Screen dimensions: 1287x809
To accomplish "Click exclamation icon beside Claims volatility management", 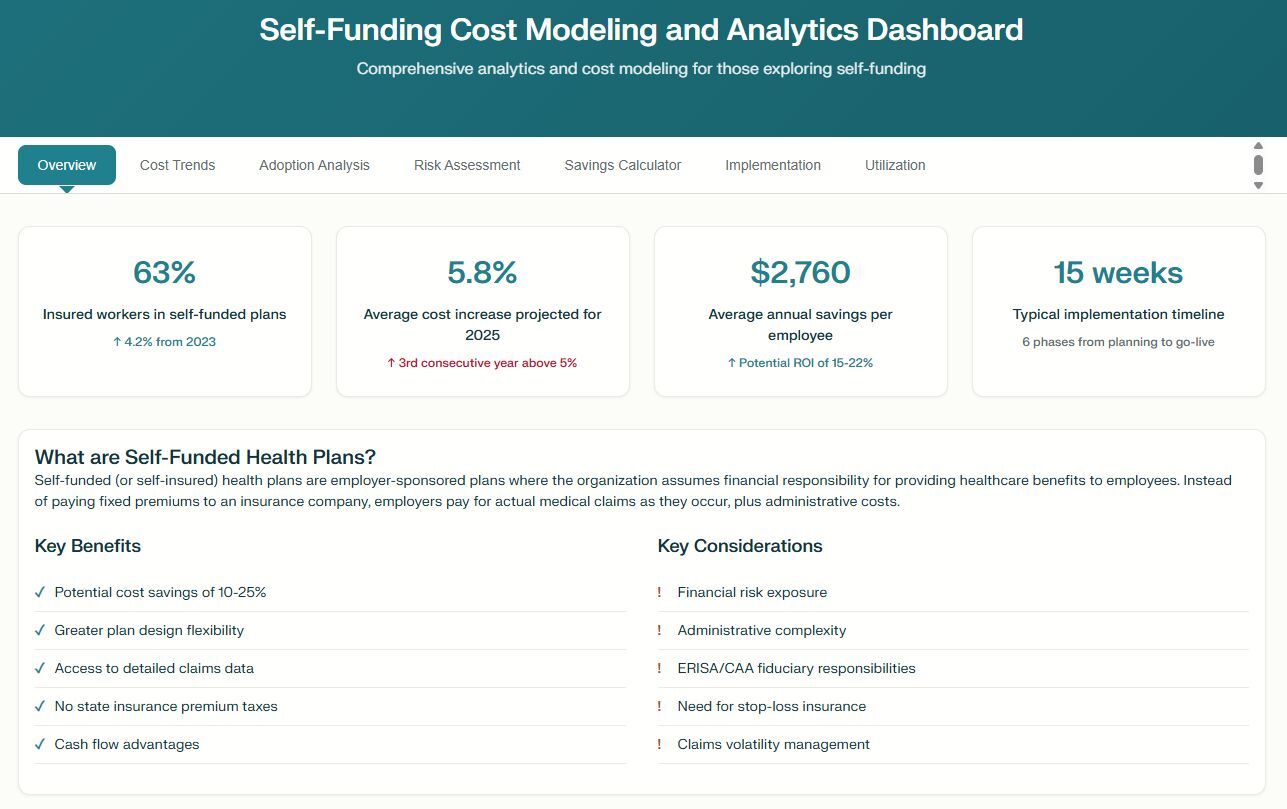I will coord(660,744).
